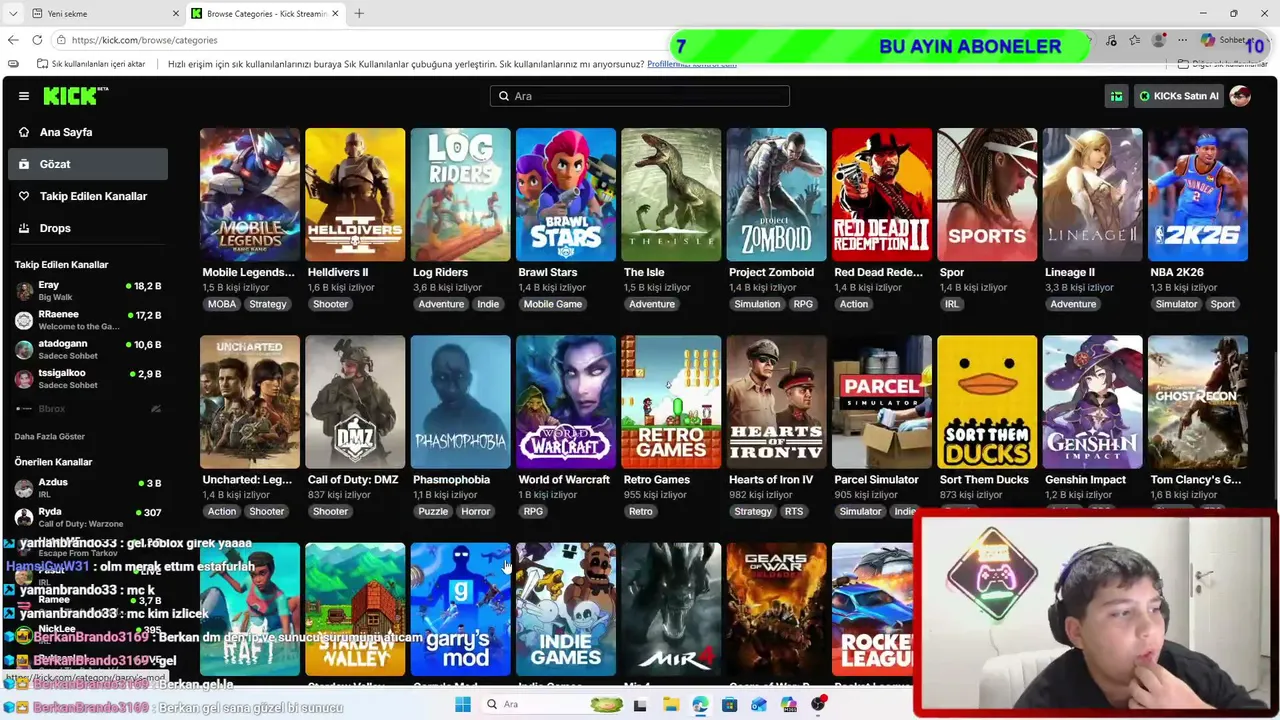Go back in the browser

13,40
